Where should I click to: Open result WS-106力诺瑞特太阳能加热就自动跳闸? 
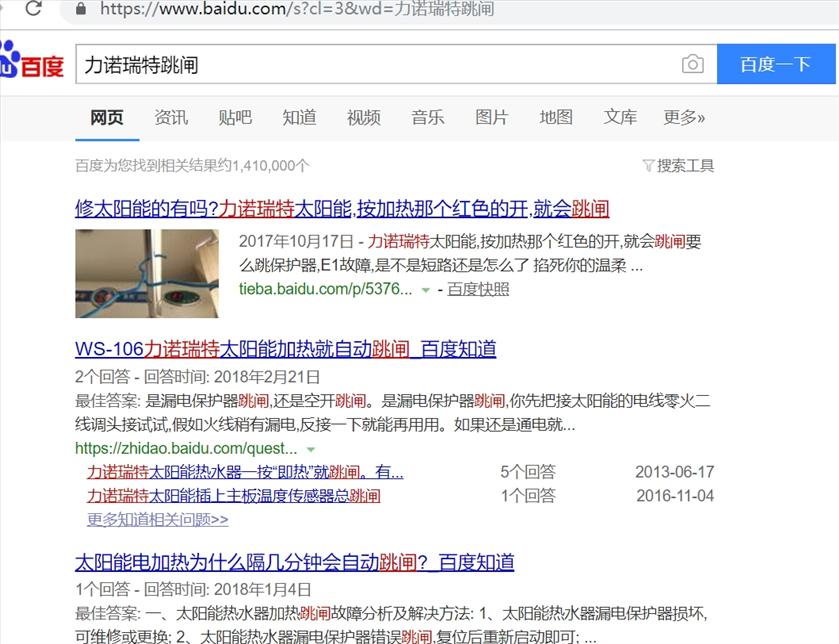pyautogui.click(x=285, y=349)
